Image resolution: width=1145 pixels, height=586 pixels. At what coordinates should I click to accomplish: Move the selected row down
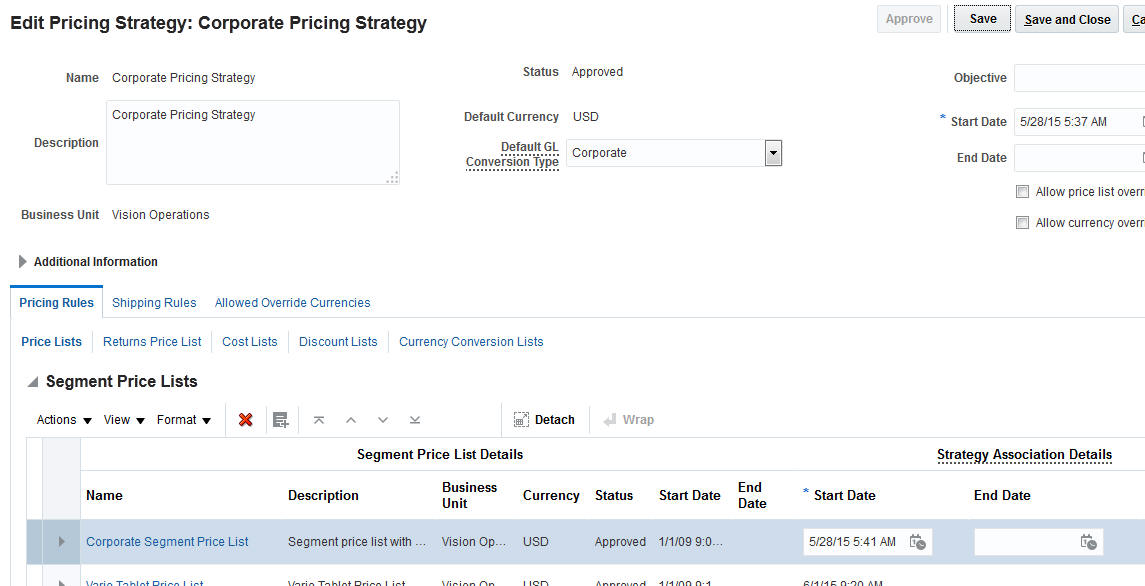pos(382,419)
